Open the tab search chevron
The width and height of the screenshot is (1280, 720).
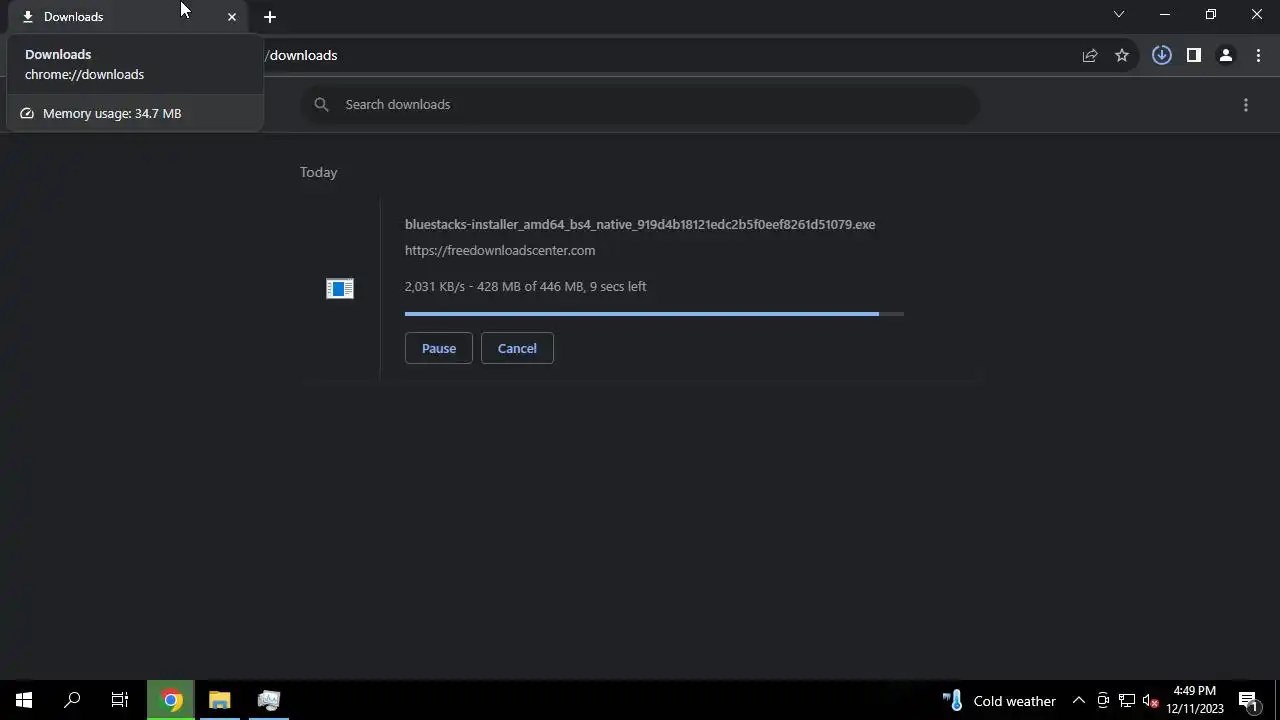[1119, 15]
